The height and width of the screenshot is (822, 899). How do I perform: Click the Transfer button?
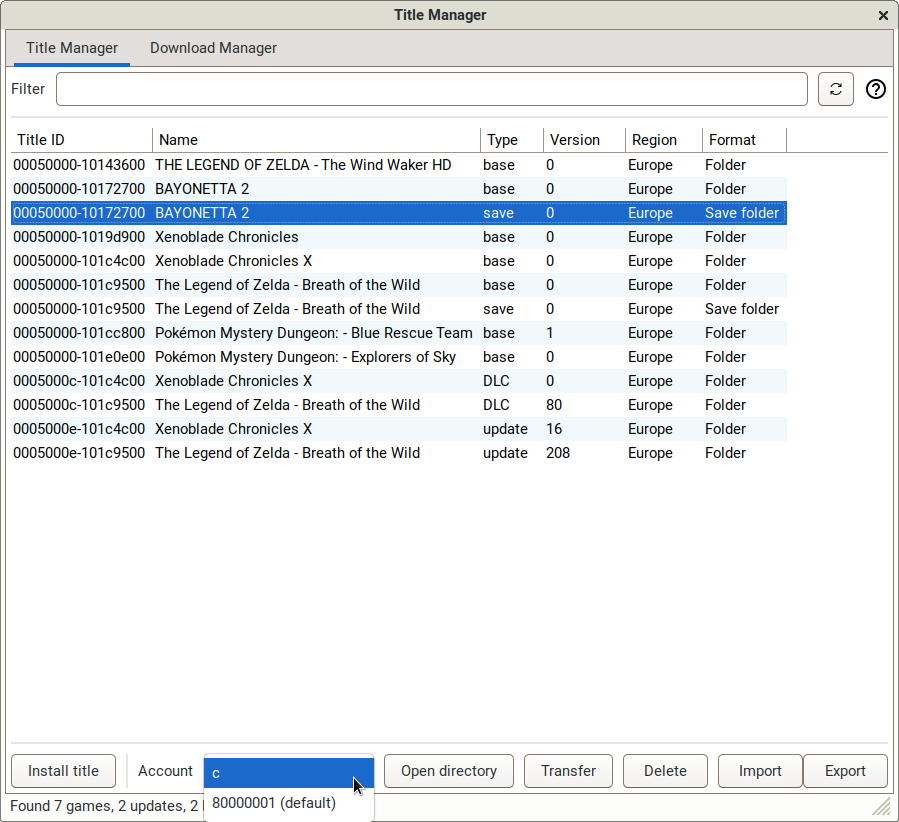coord(568,771)
